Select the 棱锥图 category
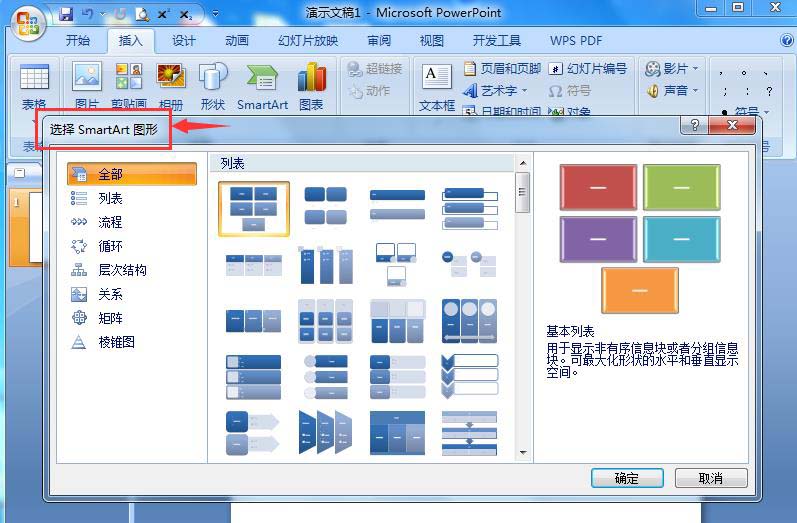This screenshot has height=523, width=797. click(132, 342)
